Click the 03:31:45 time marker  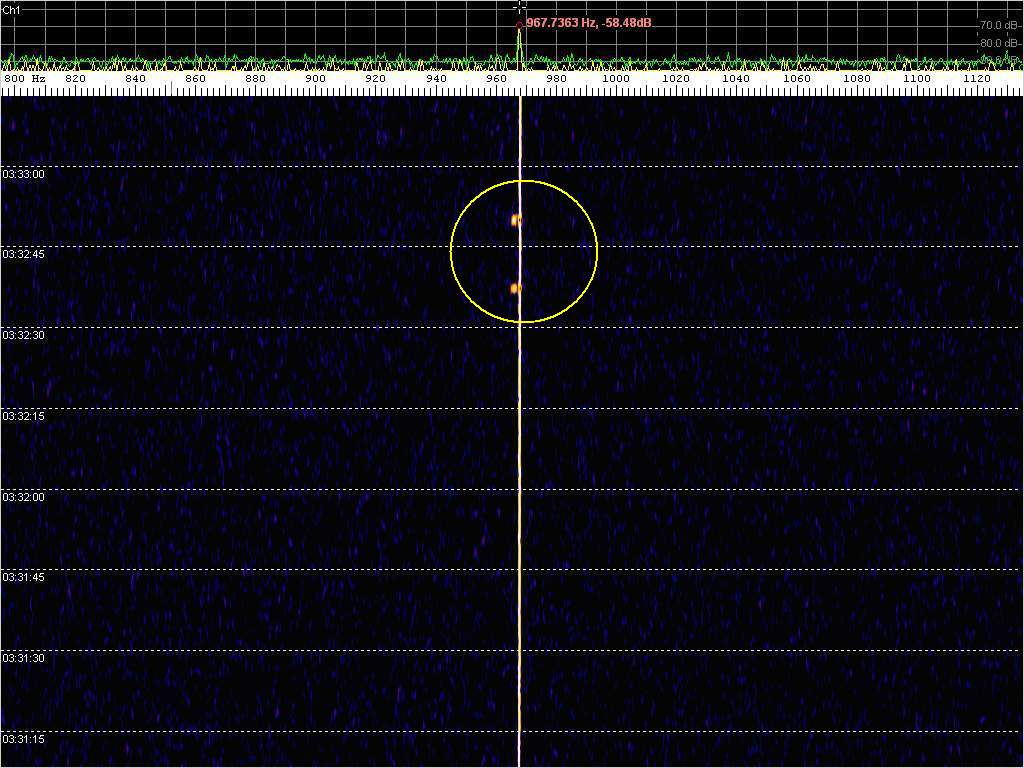point(23,577)
